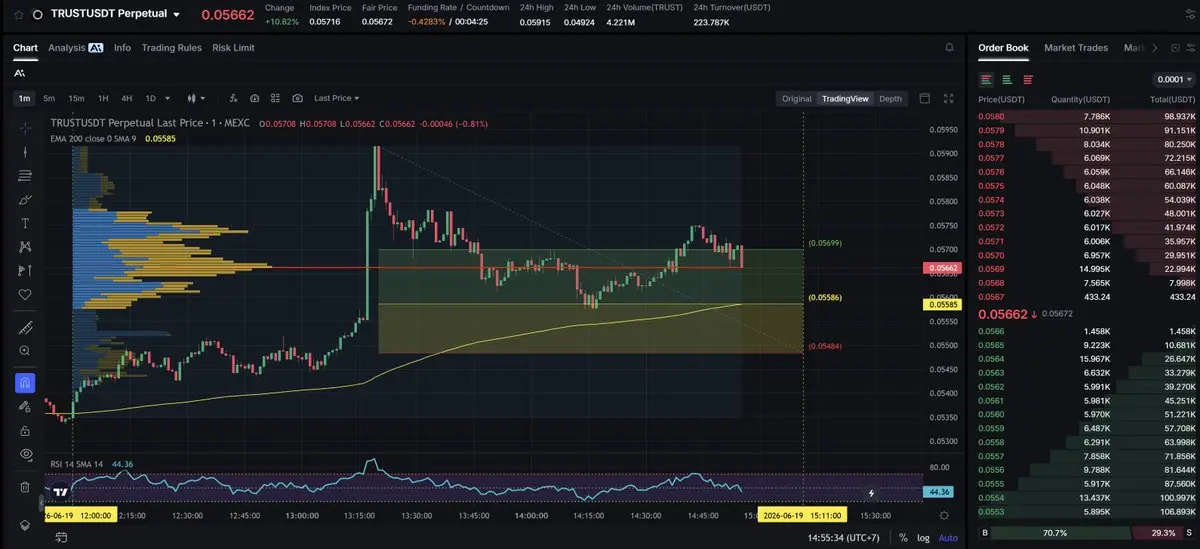Open the Info tab

122,47
